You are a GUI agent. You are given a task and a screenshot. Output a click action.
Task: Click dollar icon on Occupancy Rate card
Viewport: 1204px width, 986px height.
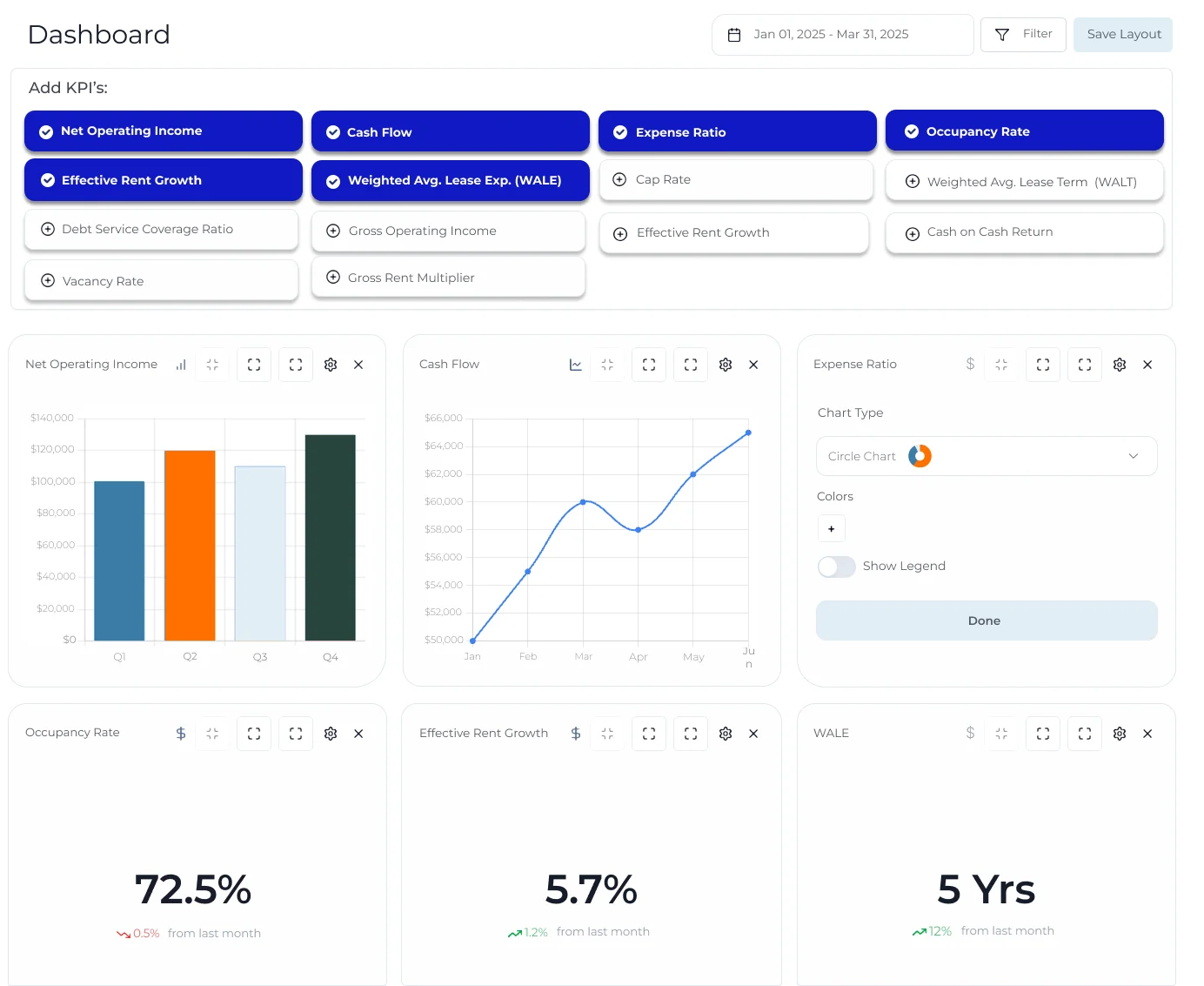(181, 734)
